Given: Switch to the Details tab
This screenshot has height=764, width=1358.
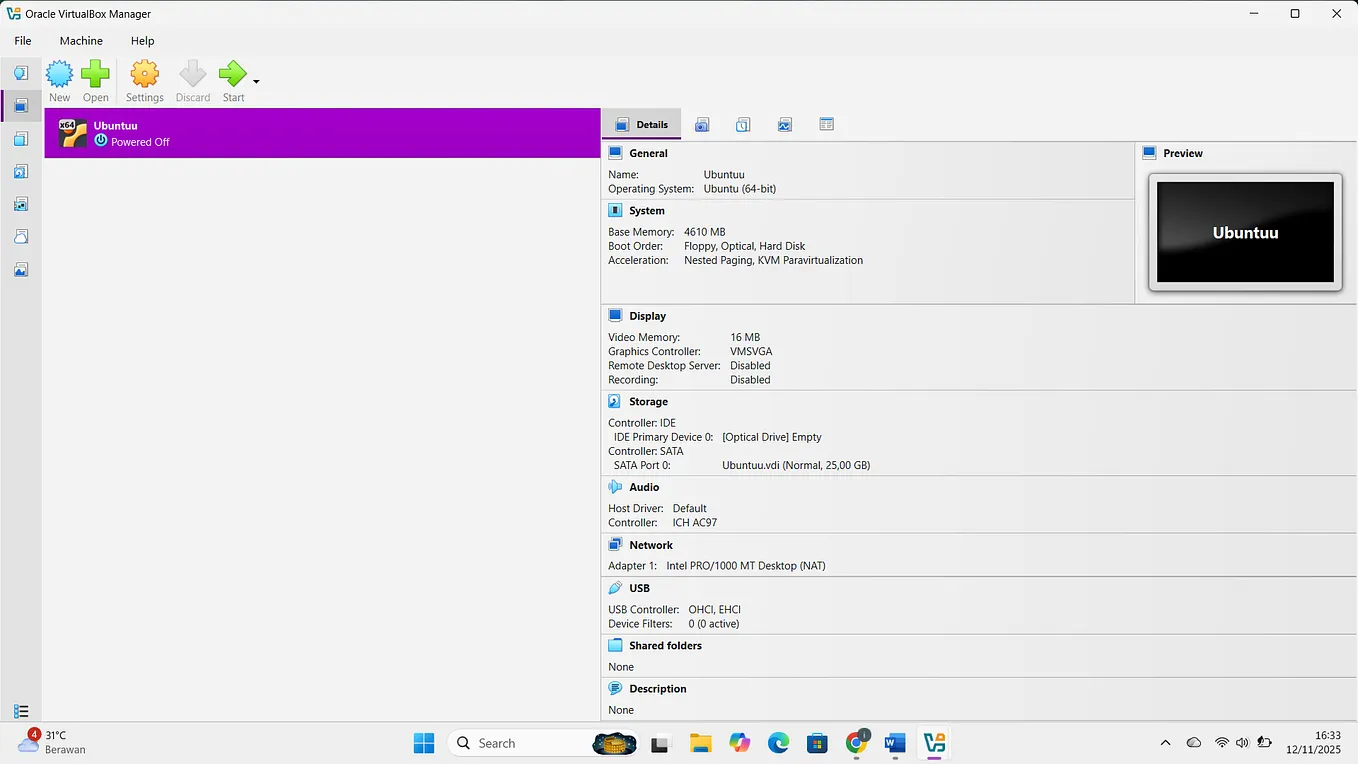Looking at the screenshot, I should 642,124.
